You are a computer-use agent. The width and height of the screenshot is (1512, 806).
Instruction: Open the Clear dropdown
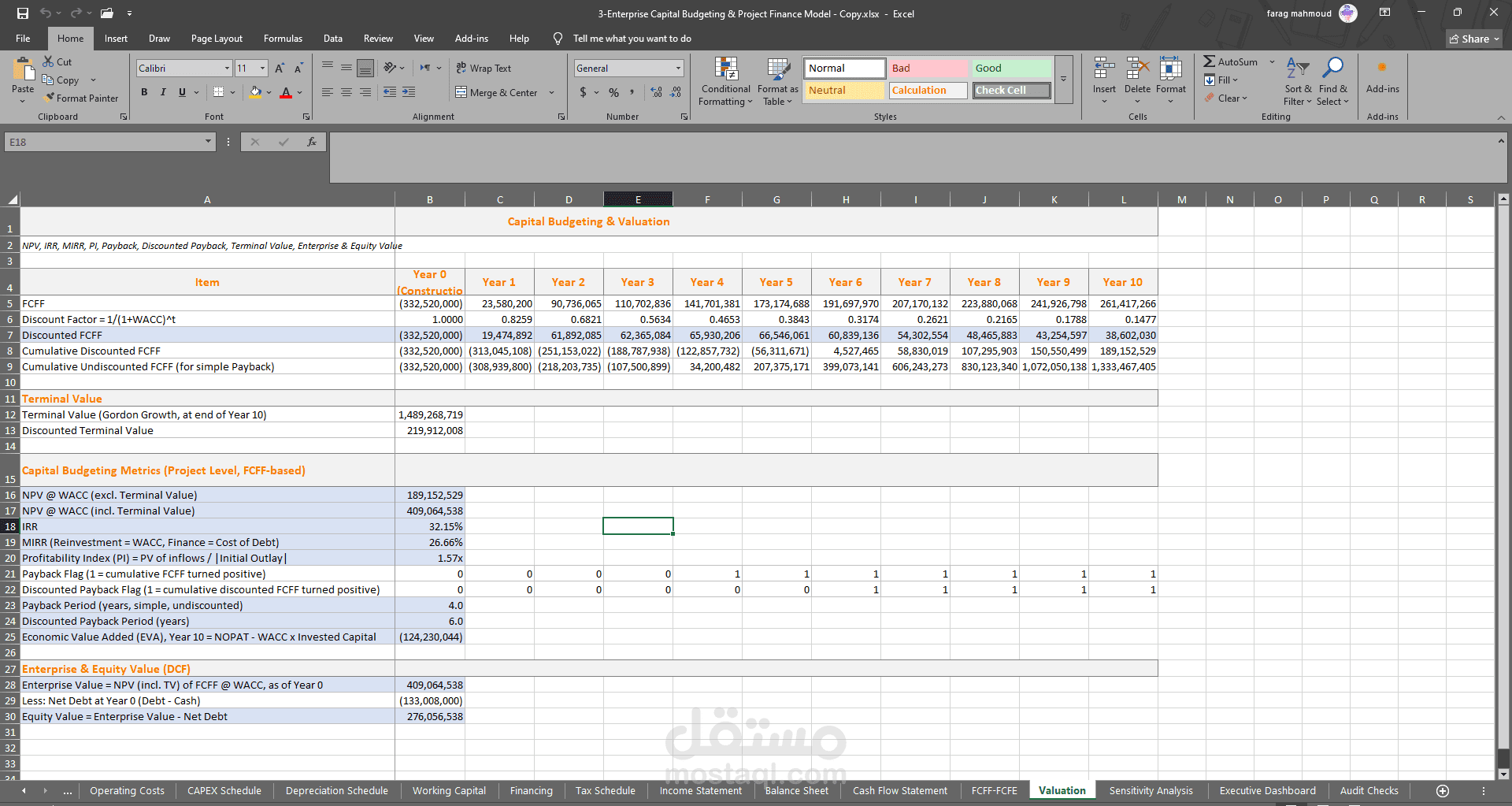[x=1225, y=98]
